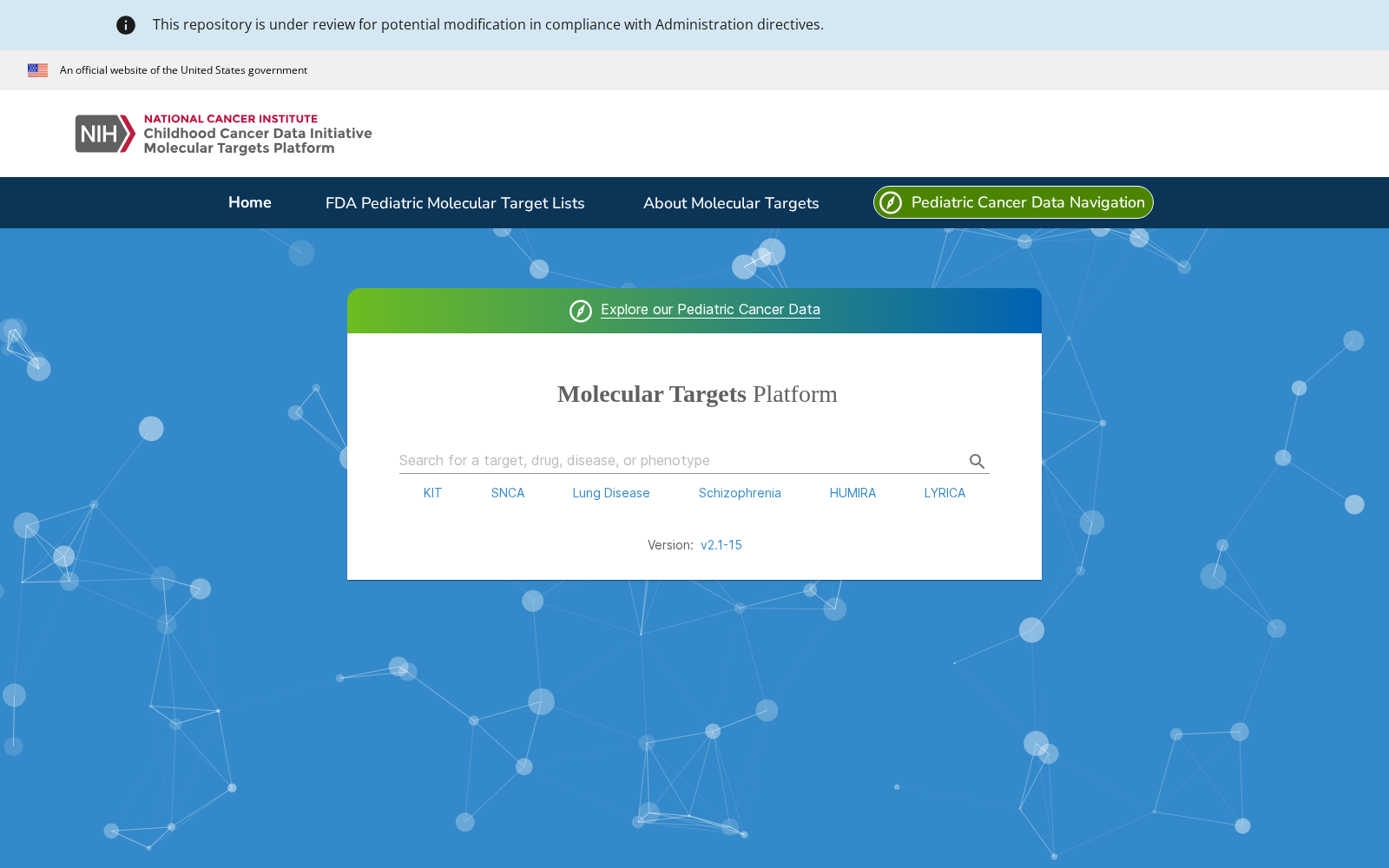
Task: Follow the Explore our Pediatric Cancer Data link
Action: pos(710,310)
